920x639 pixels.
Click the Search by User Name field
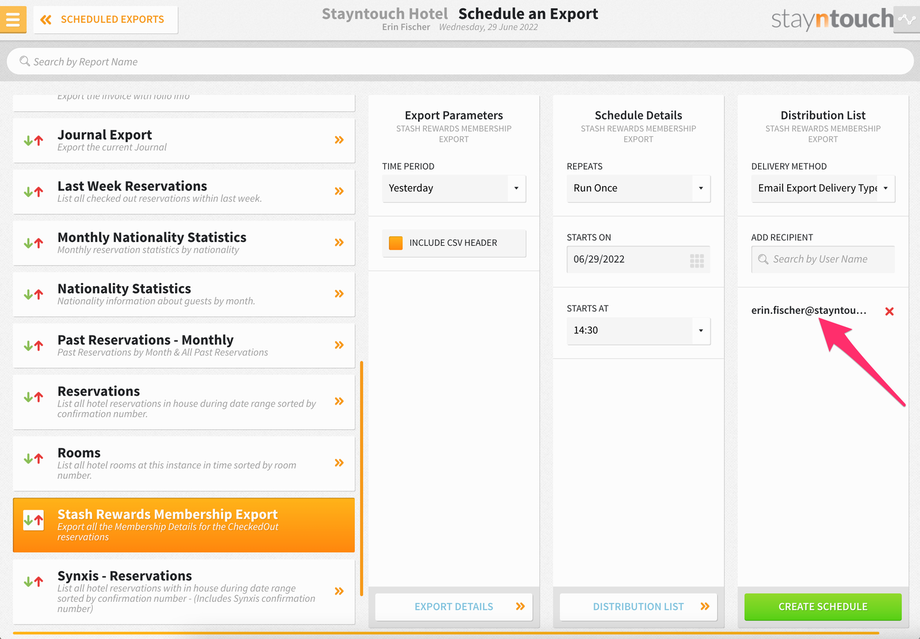823,259
